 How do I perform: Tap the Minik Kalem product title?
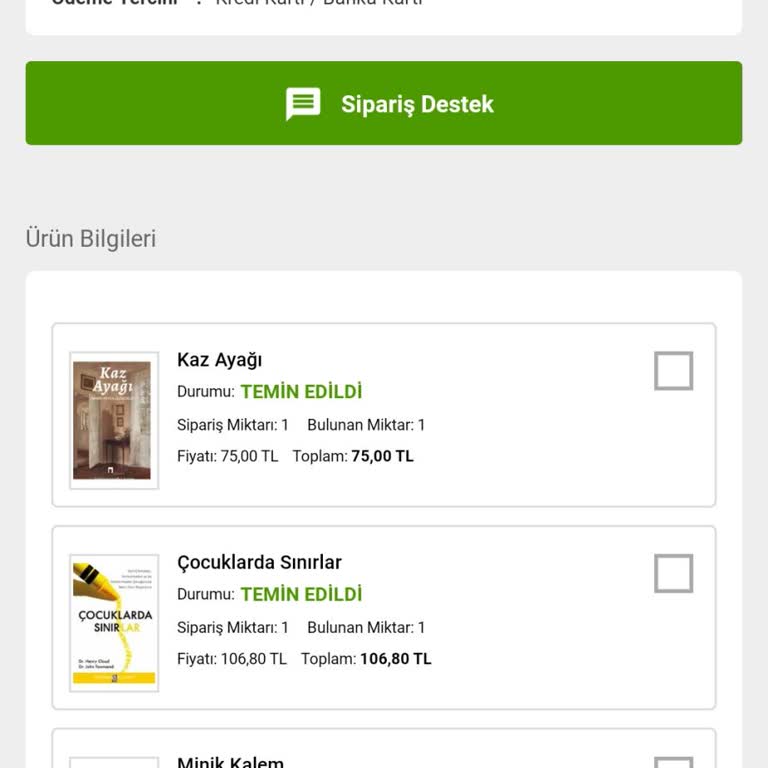(x=230, y=762)
